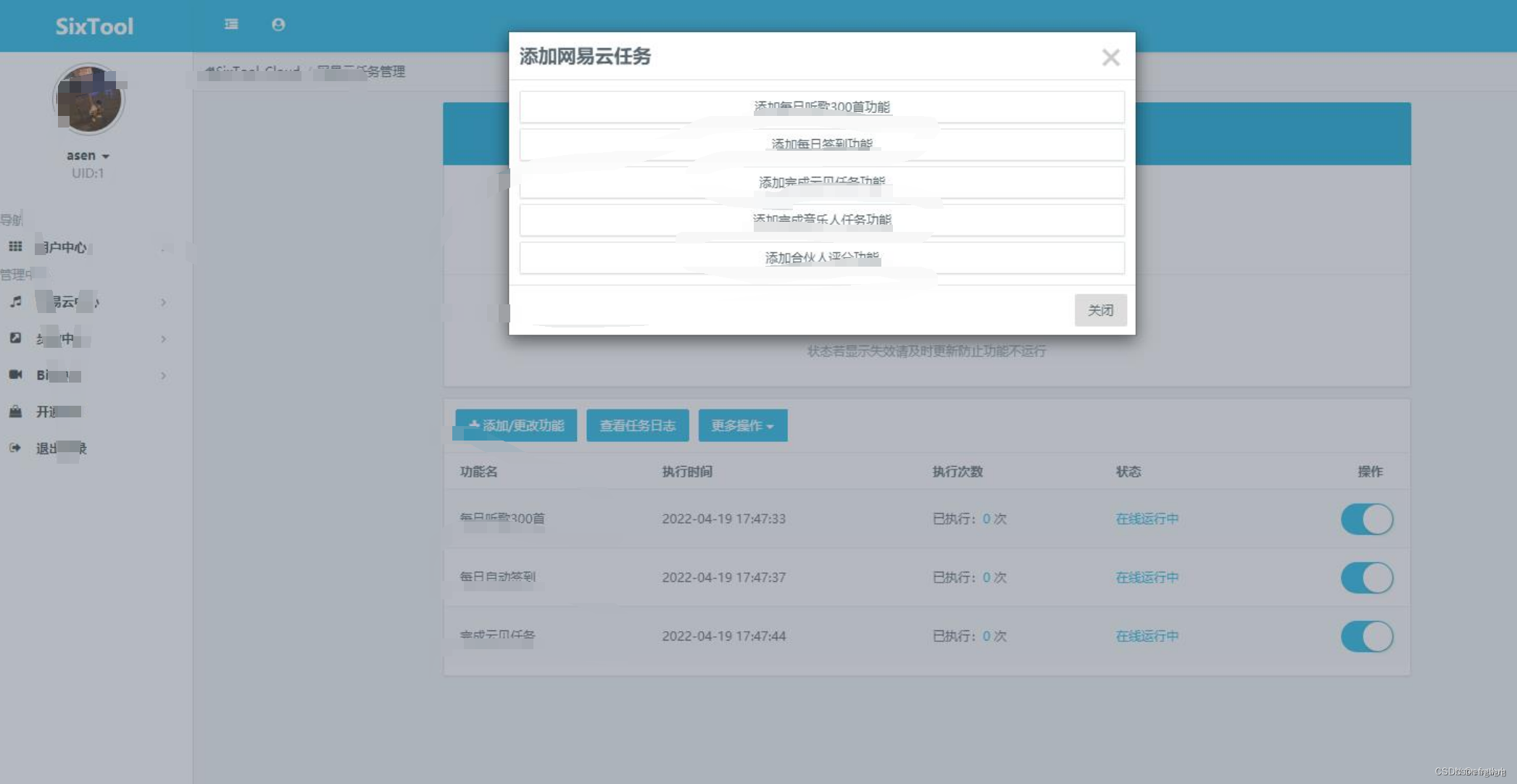Expand the asen username dropdown
Image resolution: width=1517 pixels, height=784 pixels.
(x=88, y=156)
